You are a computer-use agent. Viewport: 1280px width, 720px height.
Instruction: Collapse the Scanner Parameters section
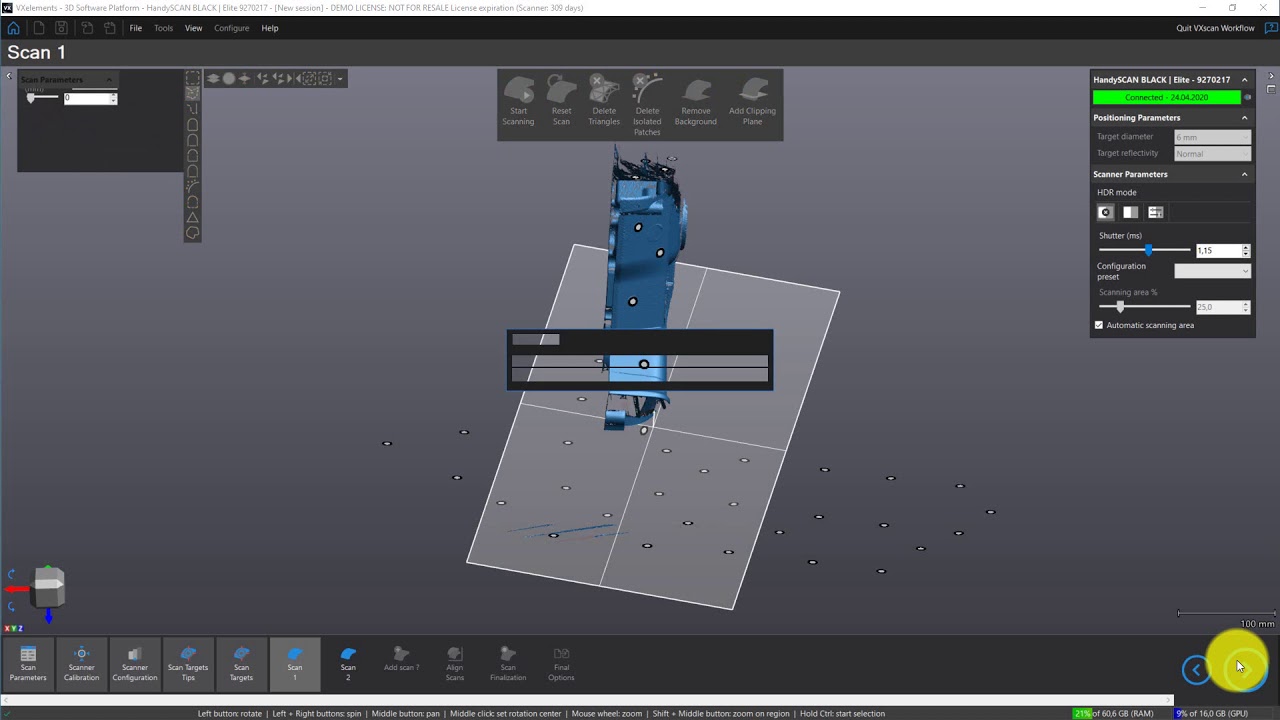point(1244,174)
